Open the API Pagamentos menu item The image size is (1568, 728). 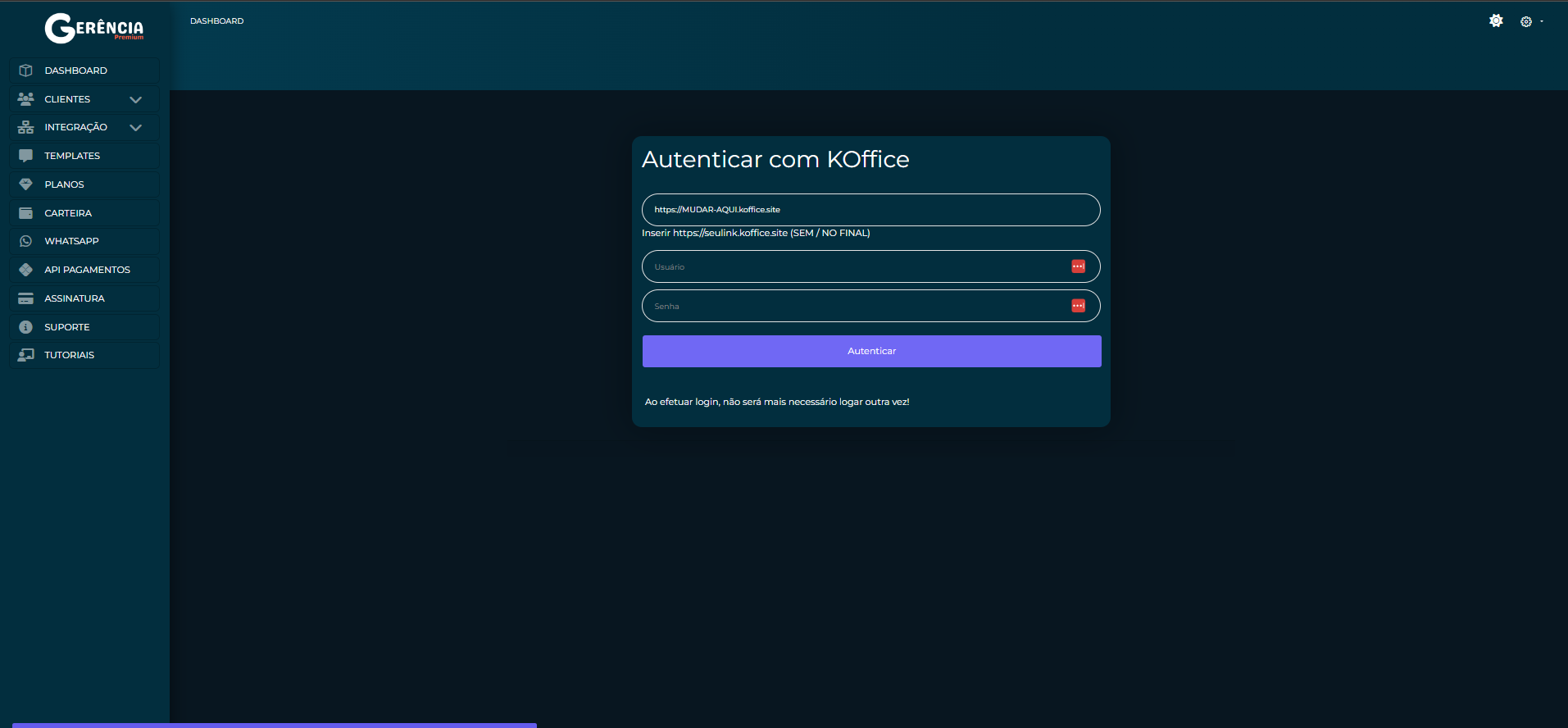[x=87, y=270]
